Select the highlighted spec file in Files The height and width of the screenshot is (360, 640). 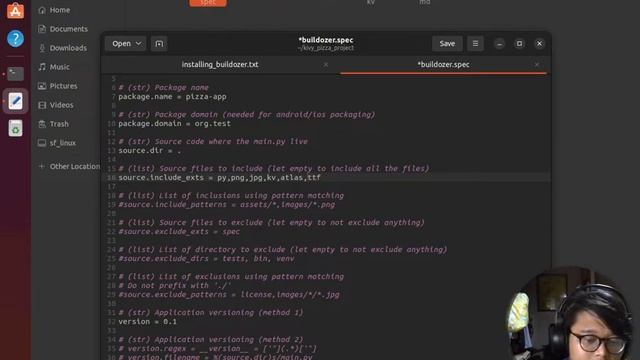coord(208,2)
